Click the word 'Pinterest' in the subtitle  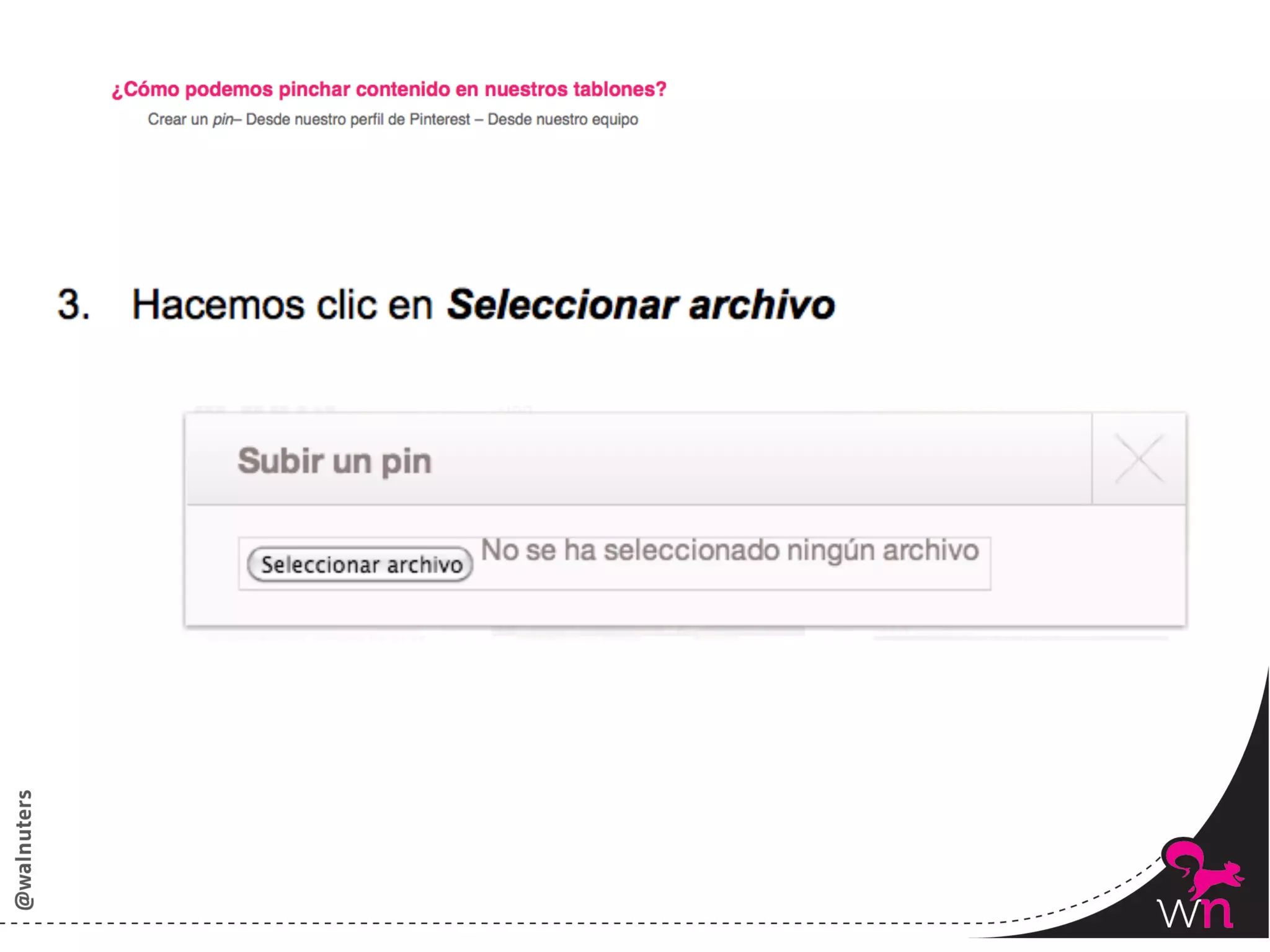(x=440, y=119)
